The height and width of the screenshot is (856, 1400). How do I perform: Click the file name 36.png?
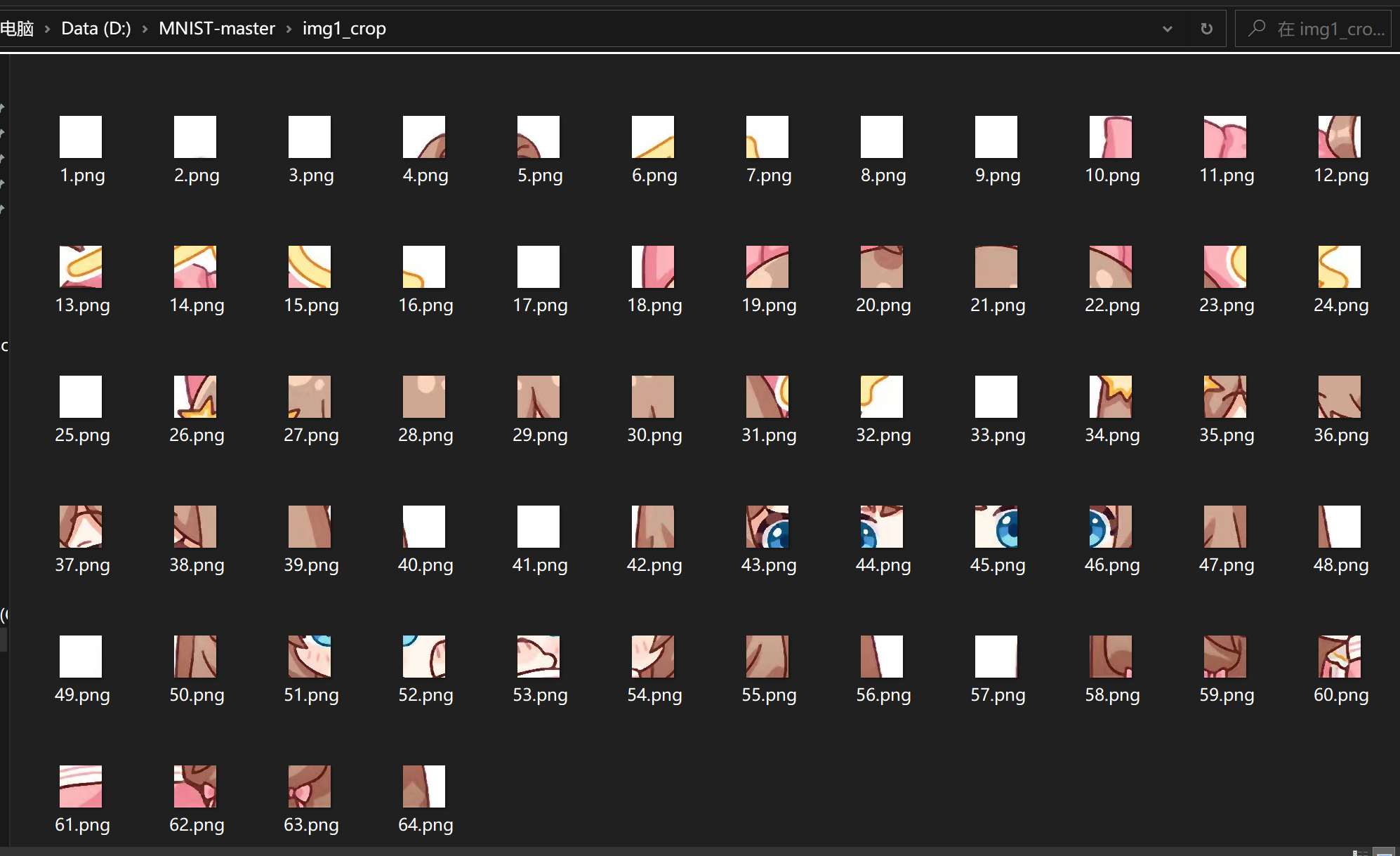1341,435
